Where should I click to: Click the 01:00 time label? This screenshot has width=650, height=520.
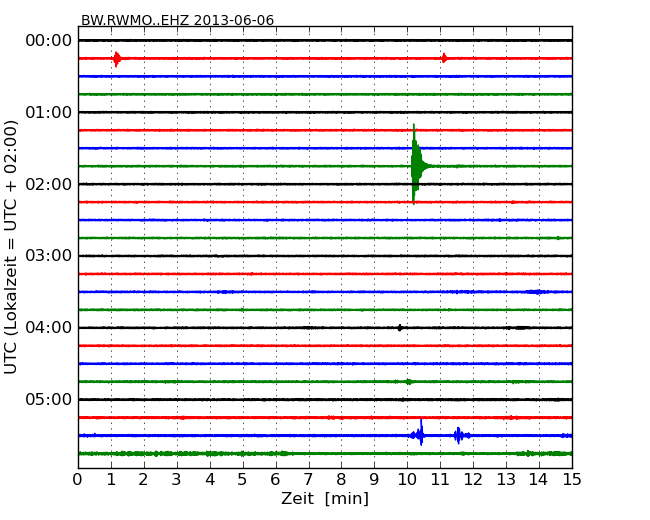click(49, 112)
